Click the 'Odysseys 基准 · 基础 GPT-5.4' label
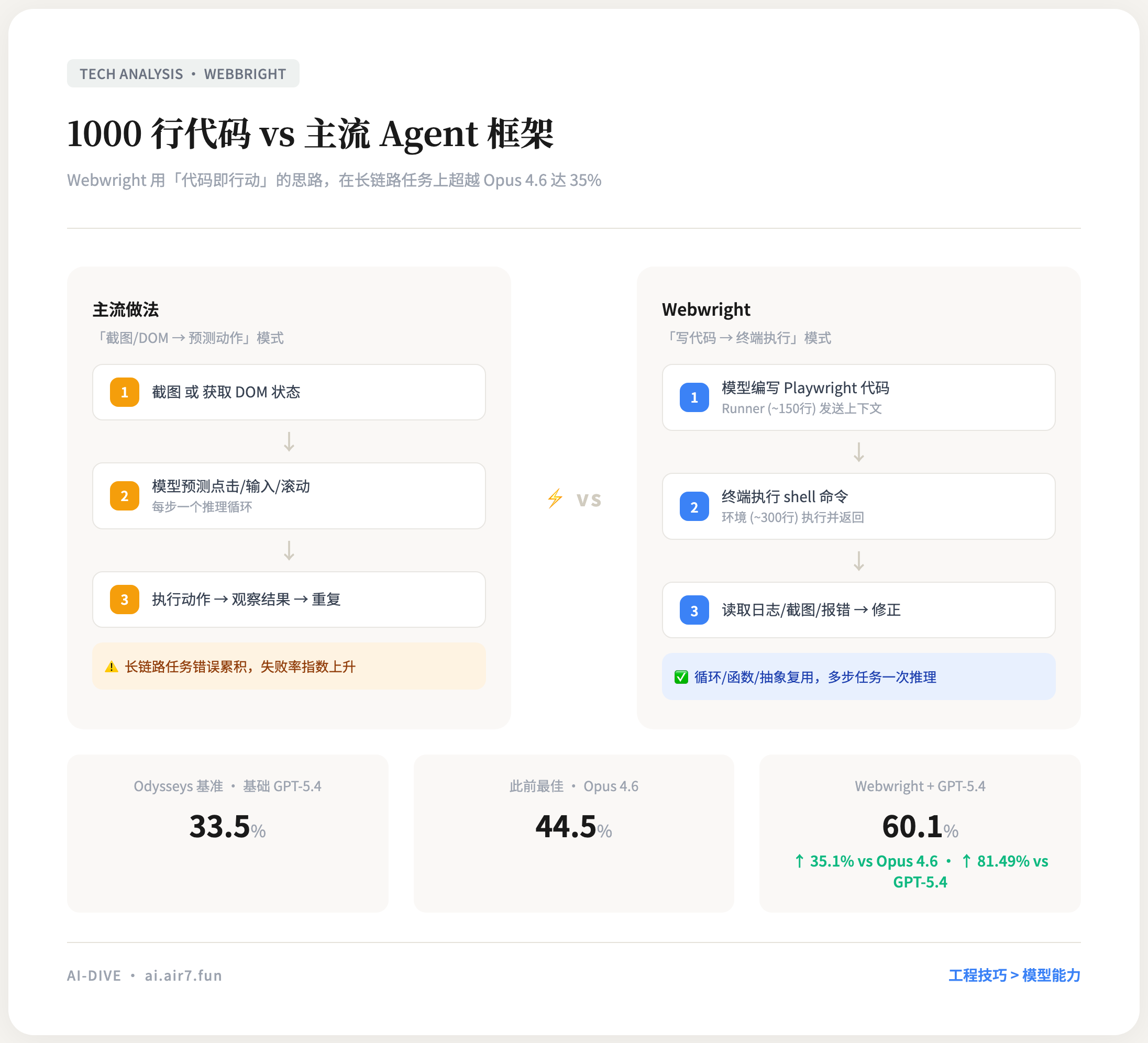 click(227, 786)
